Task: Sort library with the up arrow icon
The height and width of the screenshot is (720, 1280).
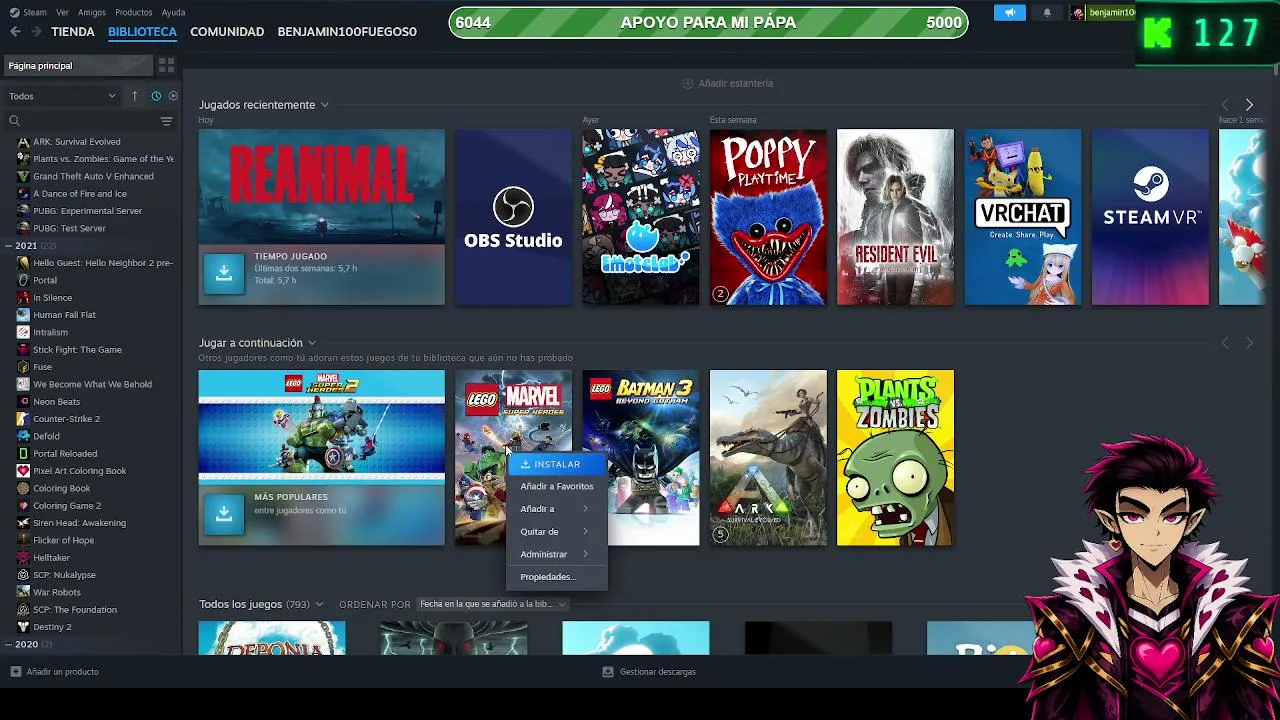Action: click(x=134, y=96)
